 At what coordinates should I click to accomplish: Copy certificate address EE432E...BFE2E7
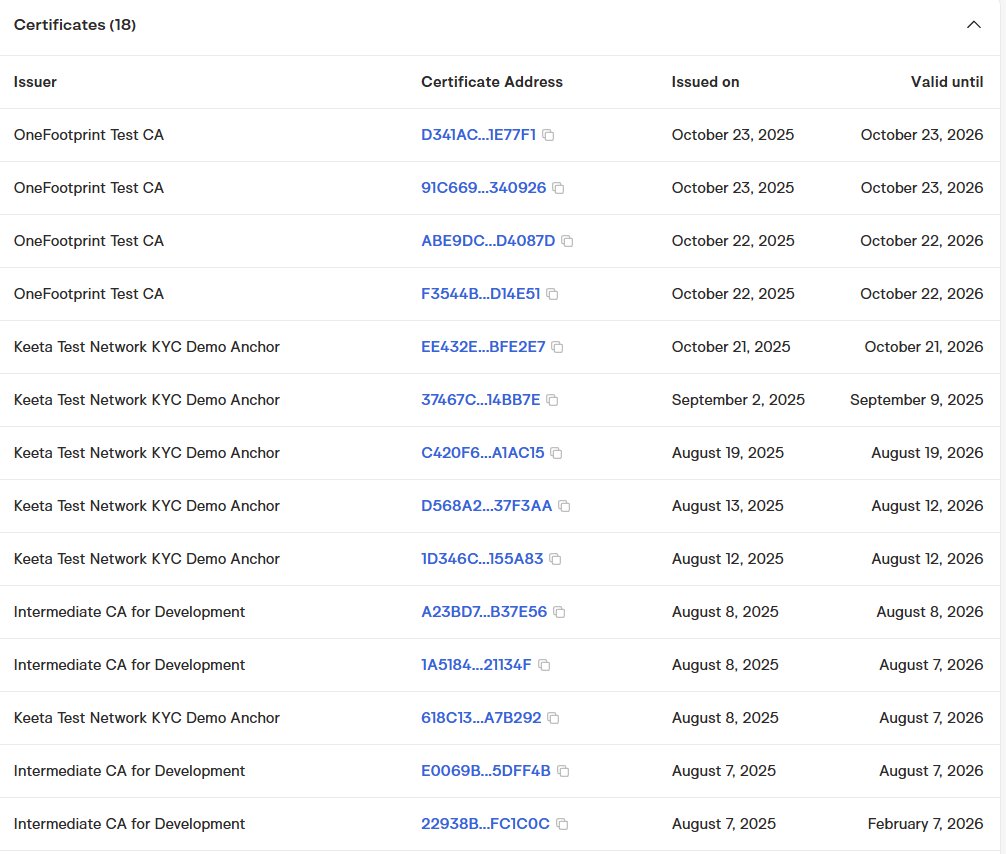pos(558,347)
